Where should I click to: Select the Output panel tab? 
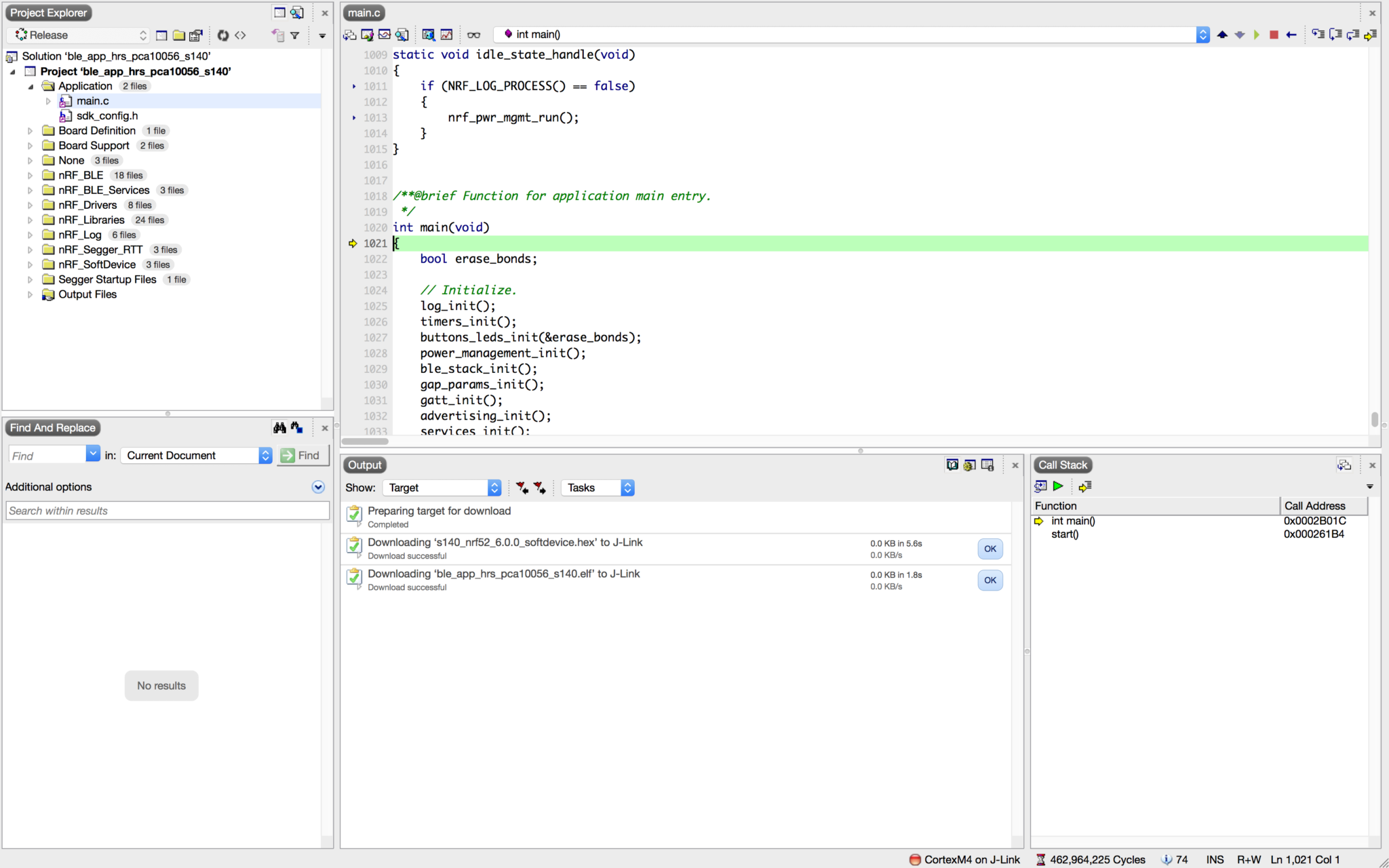pos(365,465)
